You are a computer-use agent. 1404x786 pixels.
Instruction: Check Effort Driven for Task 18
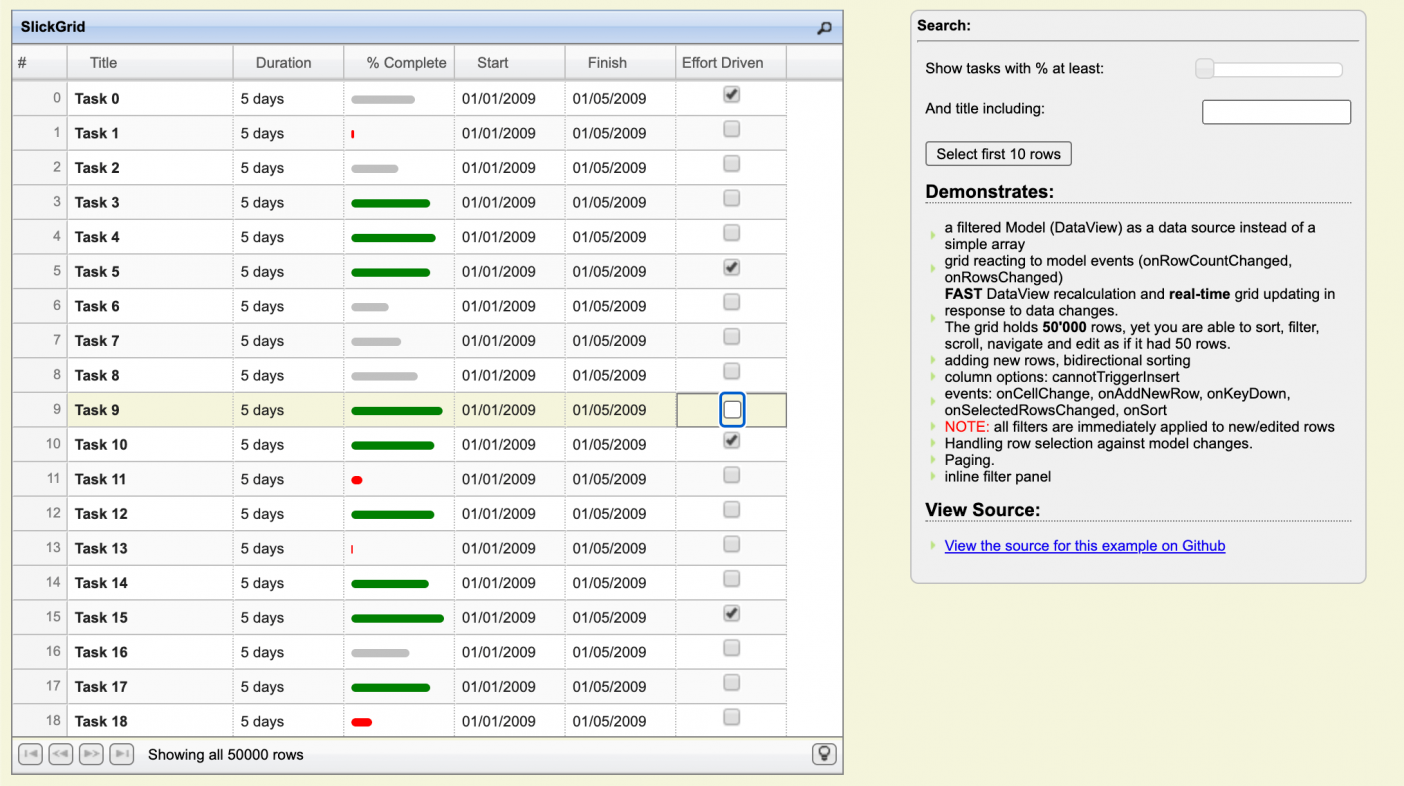[x=731, y=716]
